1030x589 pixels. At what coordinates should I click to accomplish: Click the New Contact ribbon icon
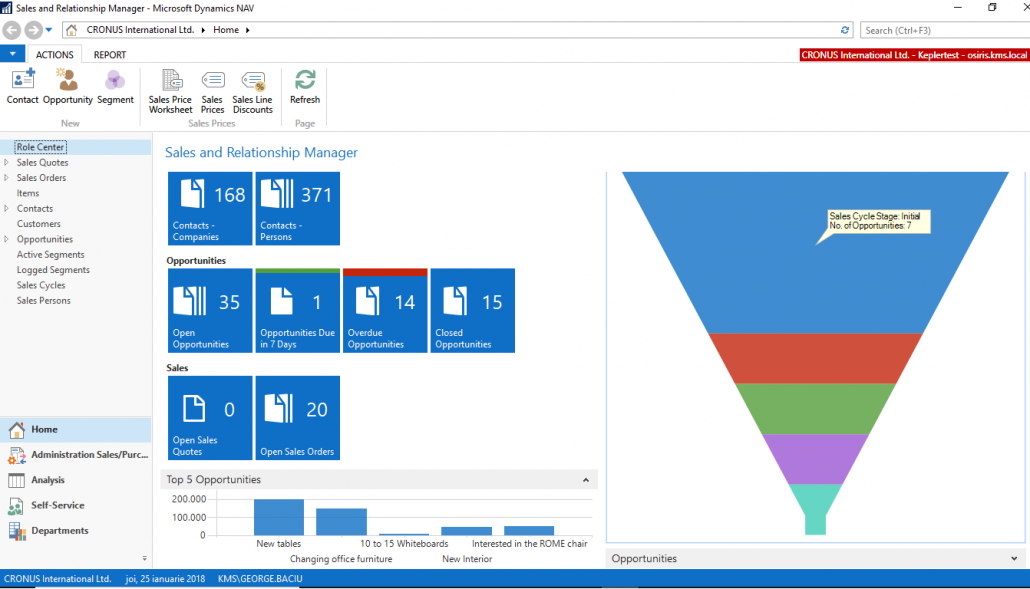point(23,86)
